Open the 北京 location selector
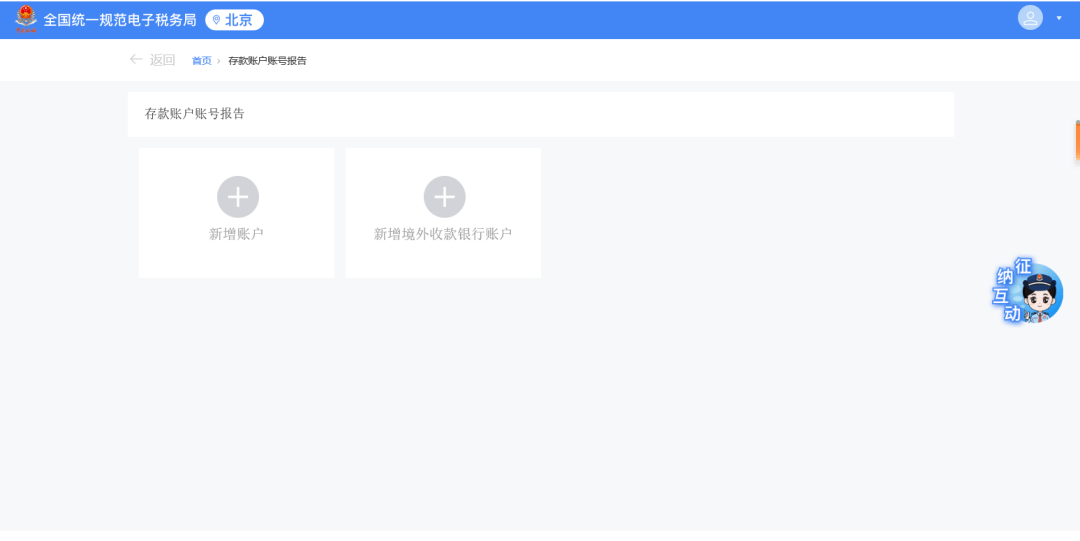 click(234, 20)
